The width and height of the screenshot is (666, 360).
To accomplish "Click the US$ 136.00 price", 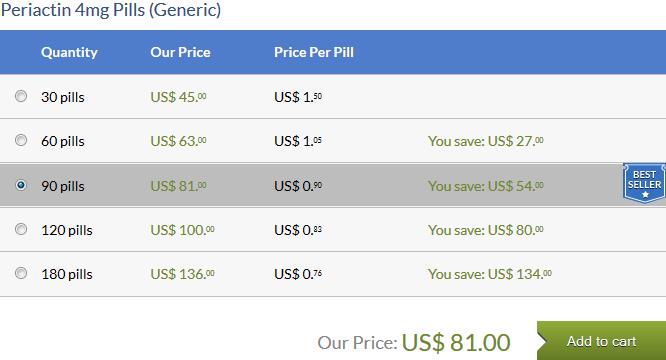I will 183,274.
